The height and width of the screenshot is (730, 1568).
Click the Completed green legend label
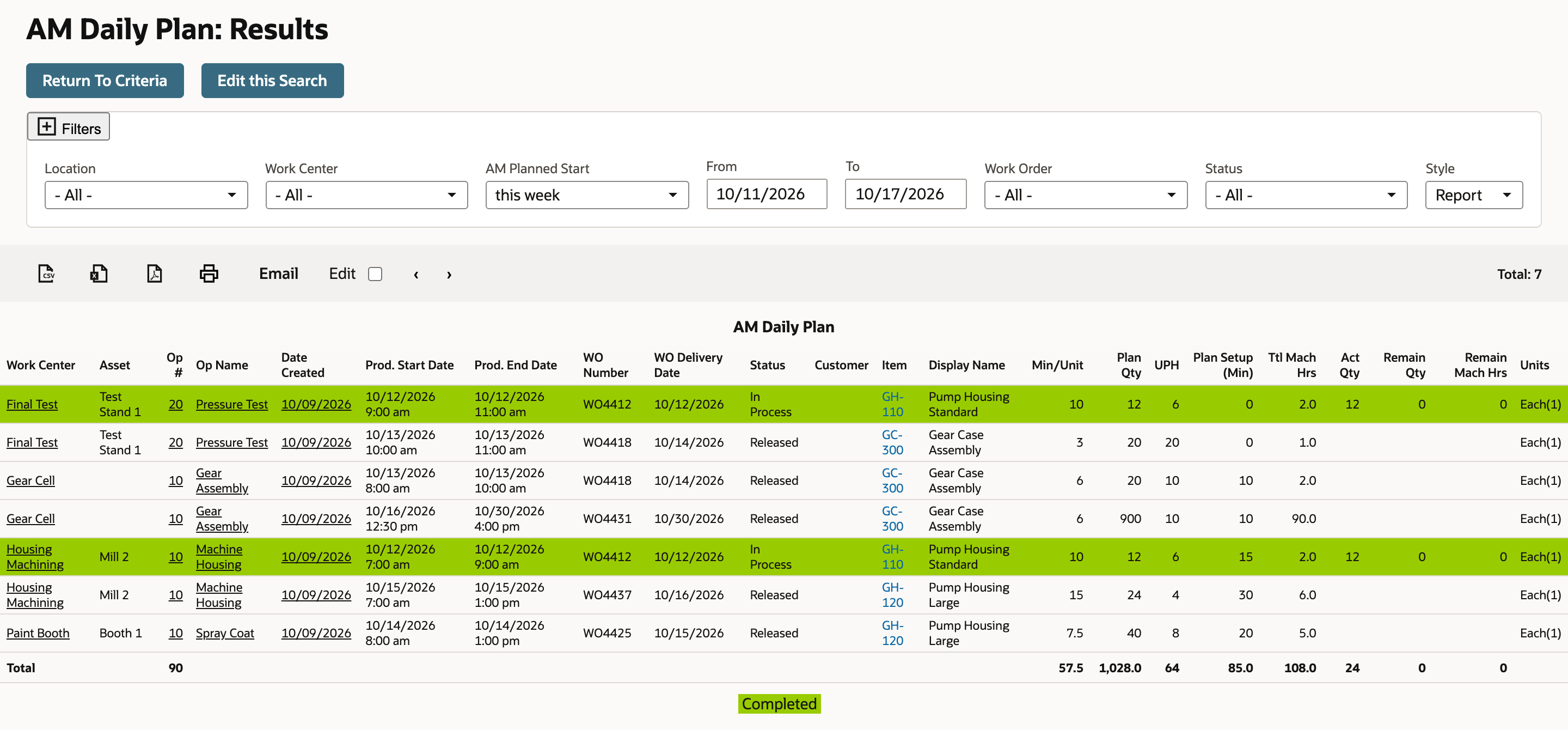pyautogui.click(x=779, y=704)
